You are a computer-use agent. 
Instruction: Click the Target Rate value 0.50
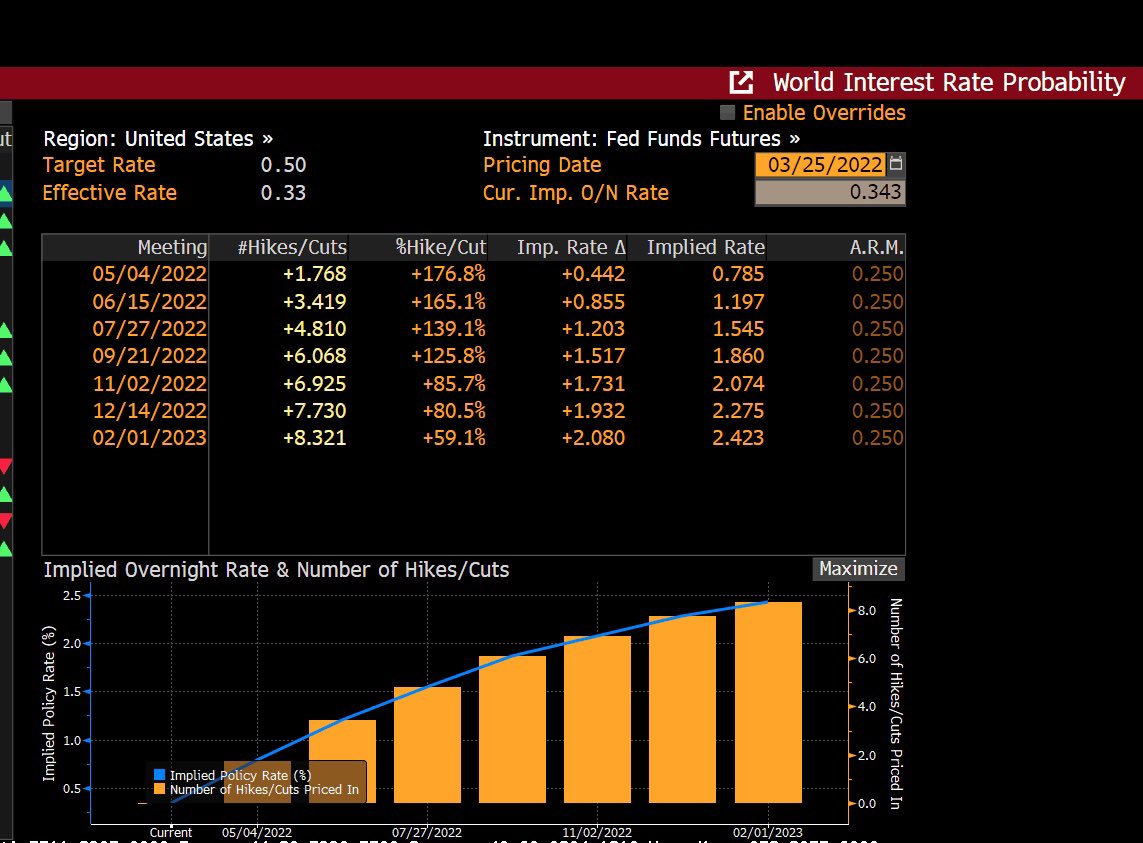point(284,165)
